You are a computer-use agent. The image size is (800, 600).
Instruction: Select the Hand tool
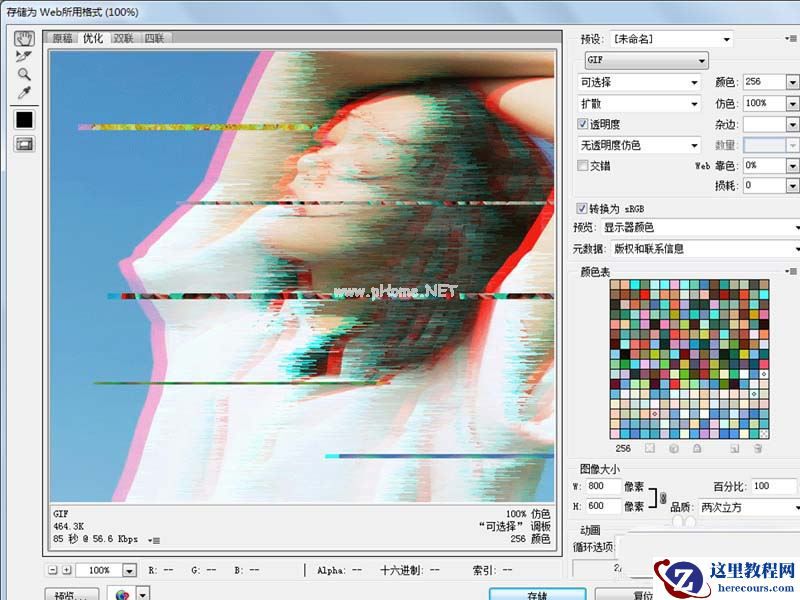tap(23, 39)
